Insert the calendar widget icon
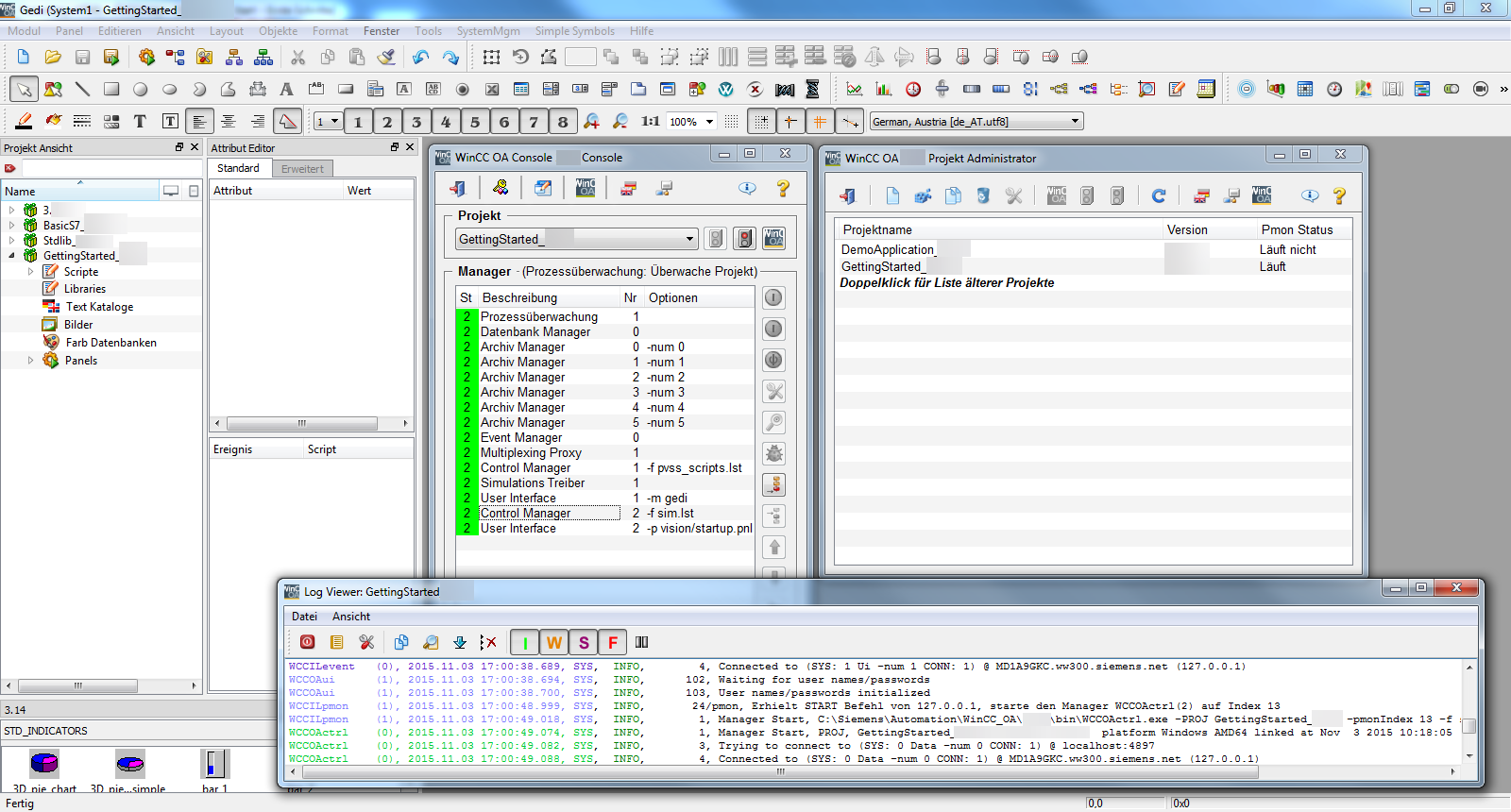This screenshot has width=1511, height=812. click(x=1305, y=90)
